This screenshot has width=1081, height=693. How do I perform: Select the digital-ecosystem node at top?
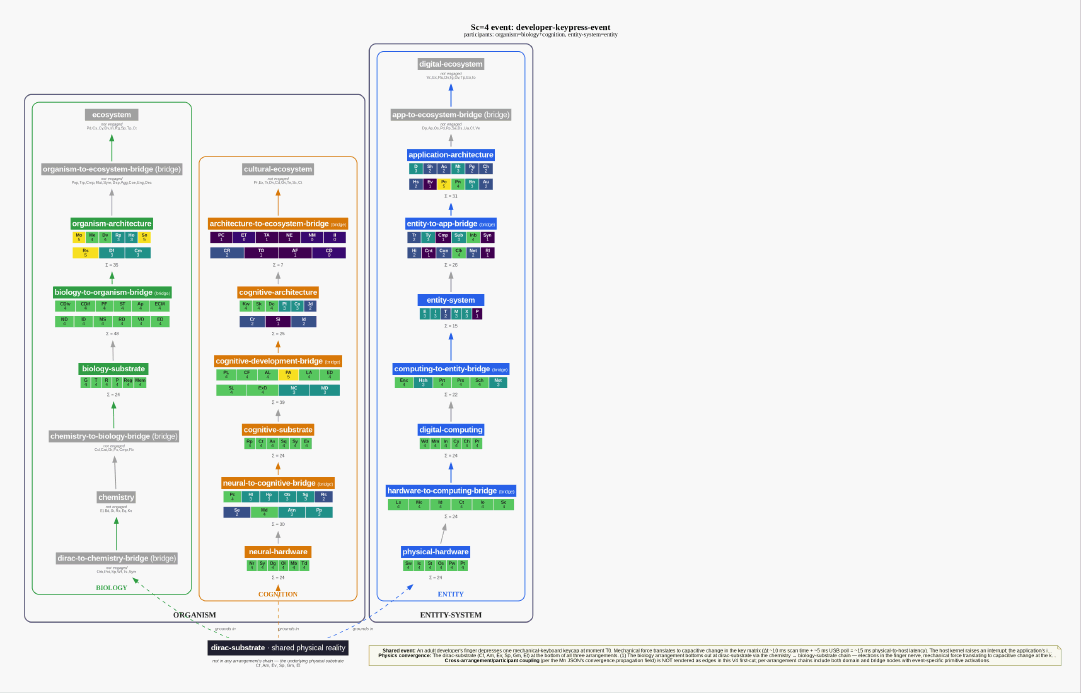(451, 64)
